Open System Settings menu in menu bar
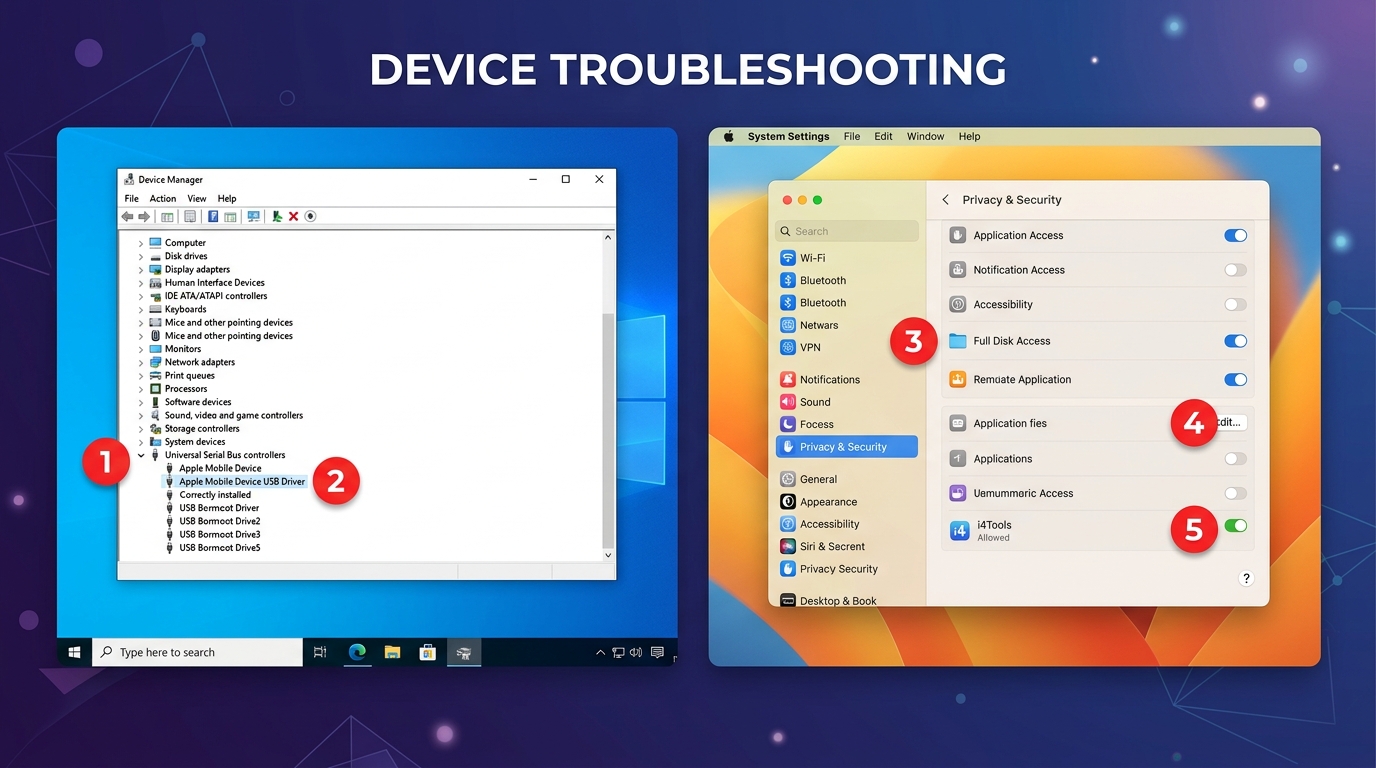This screenshot has height=768, width=1376. [788, 136]
